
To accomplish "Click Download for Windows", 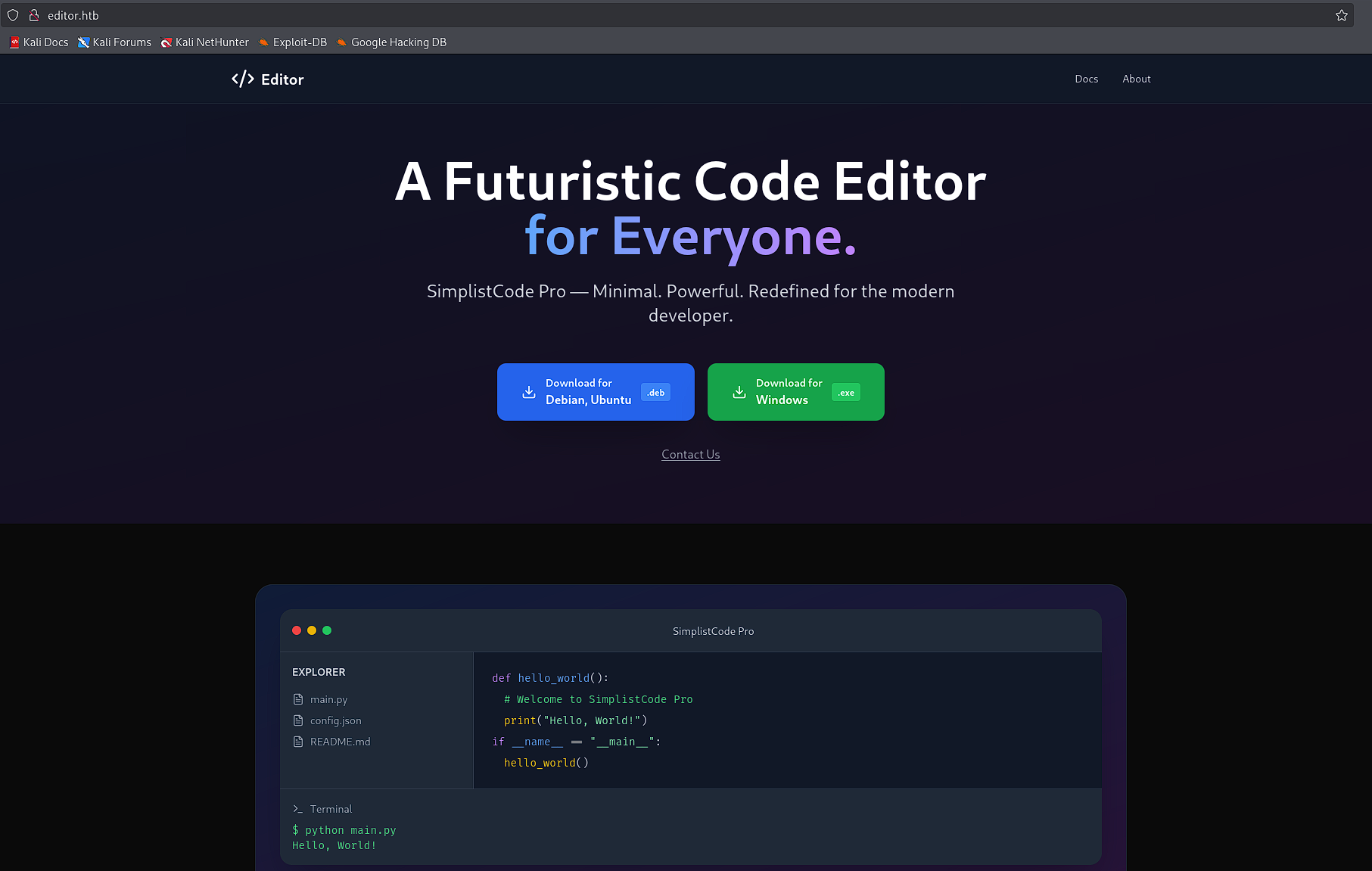I will [x=795, y=392].
